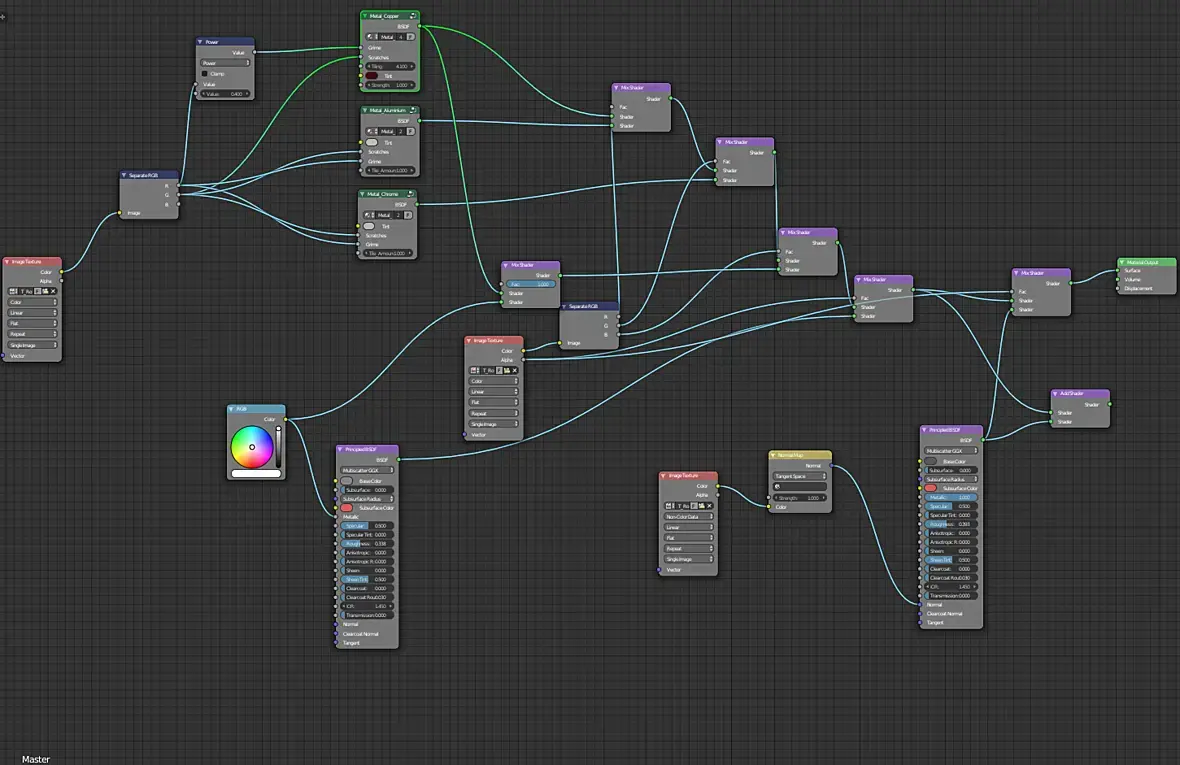This screenshot has height=765, width=1180.
Task: Click Roughness 0.393 slider in Principled BSDF
Action: (x=951, y=524)
